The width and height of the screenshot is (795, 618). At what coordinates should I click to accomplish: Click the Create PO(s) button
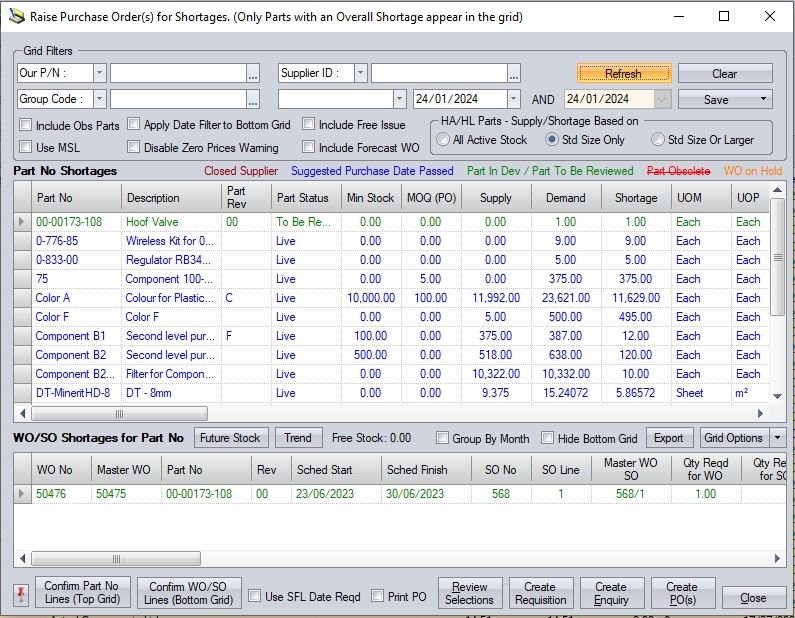click(x=682, y=593)
